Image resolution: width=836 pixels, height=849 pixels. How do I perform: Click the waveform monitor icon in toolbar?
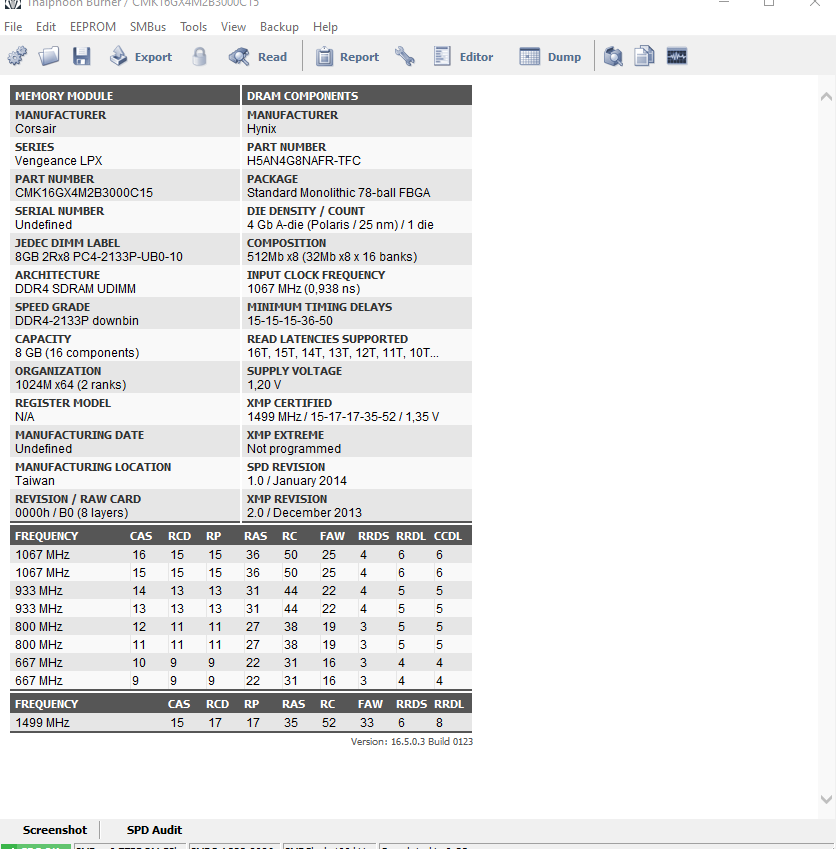677,56
